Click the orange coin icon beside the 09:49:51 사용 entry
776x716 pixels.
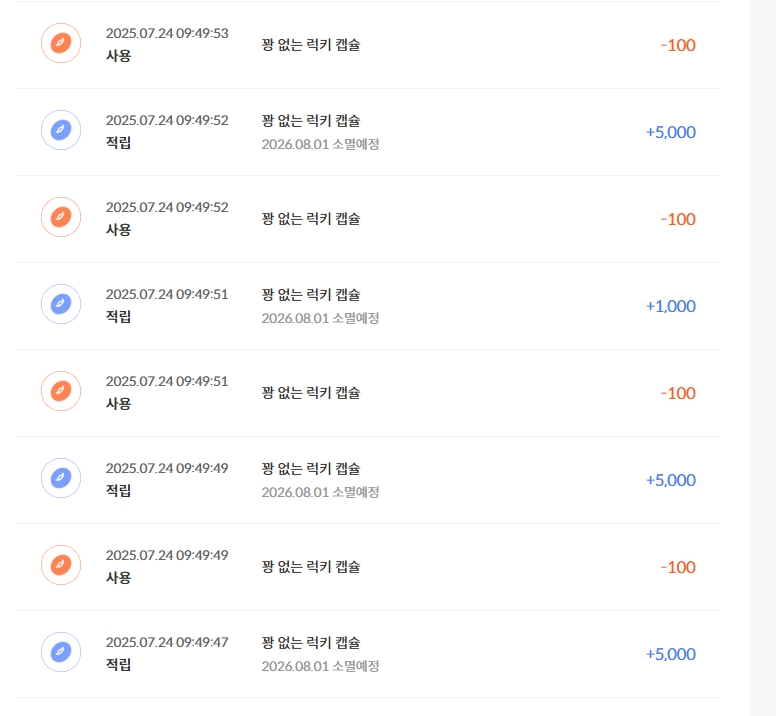click(61, 391)
